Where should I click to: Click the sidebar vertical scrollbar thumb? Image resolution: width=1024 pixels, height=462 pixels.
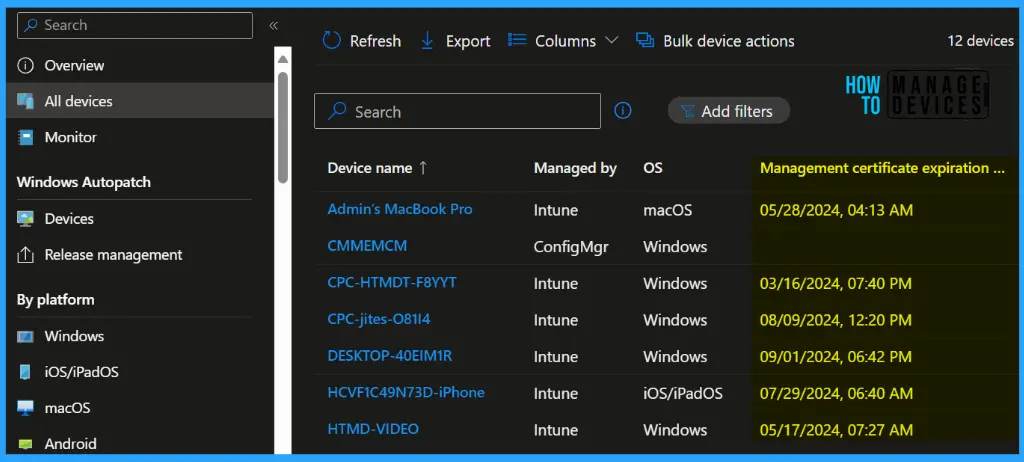(x=283, y=127)
